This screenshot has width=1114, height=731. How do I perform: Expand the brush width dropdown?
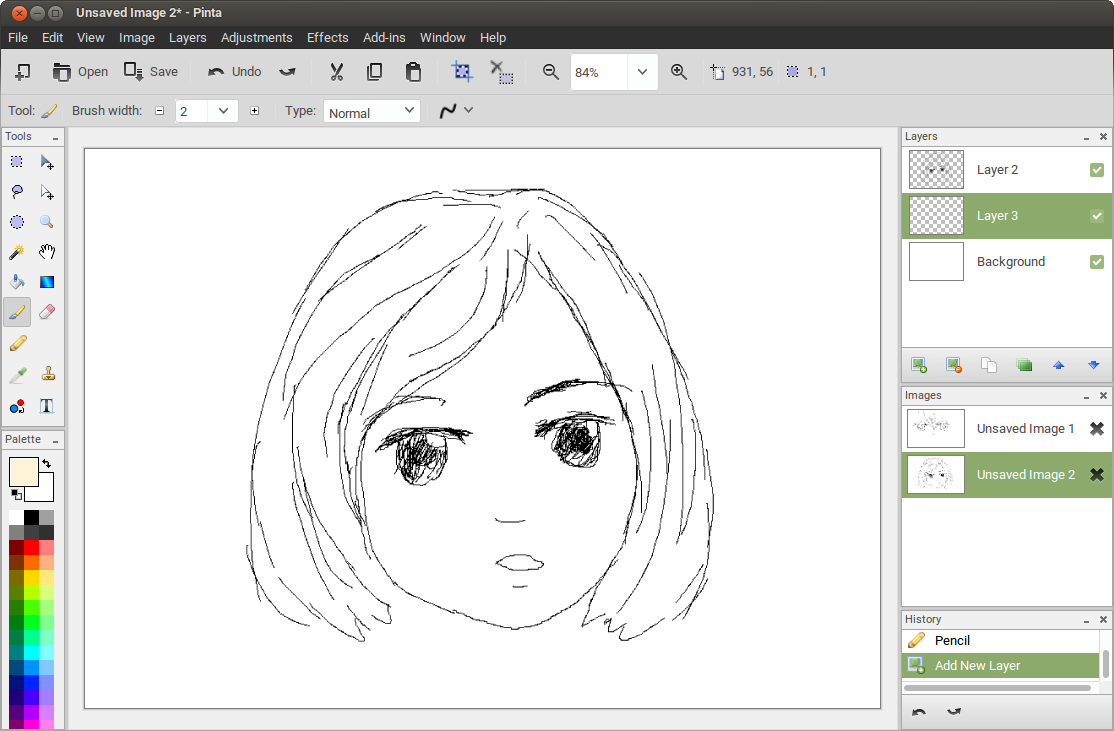point(223,111)
